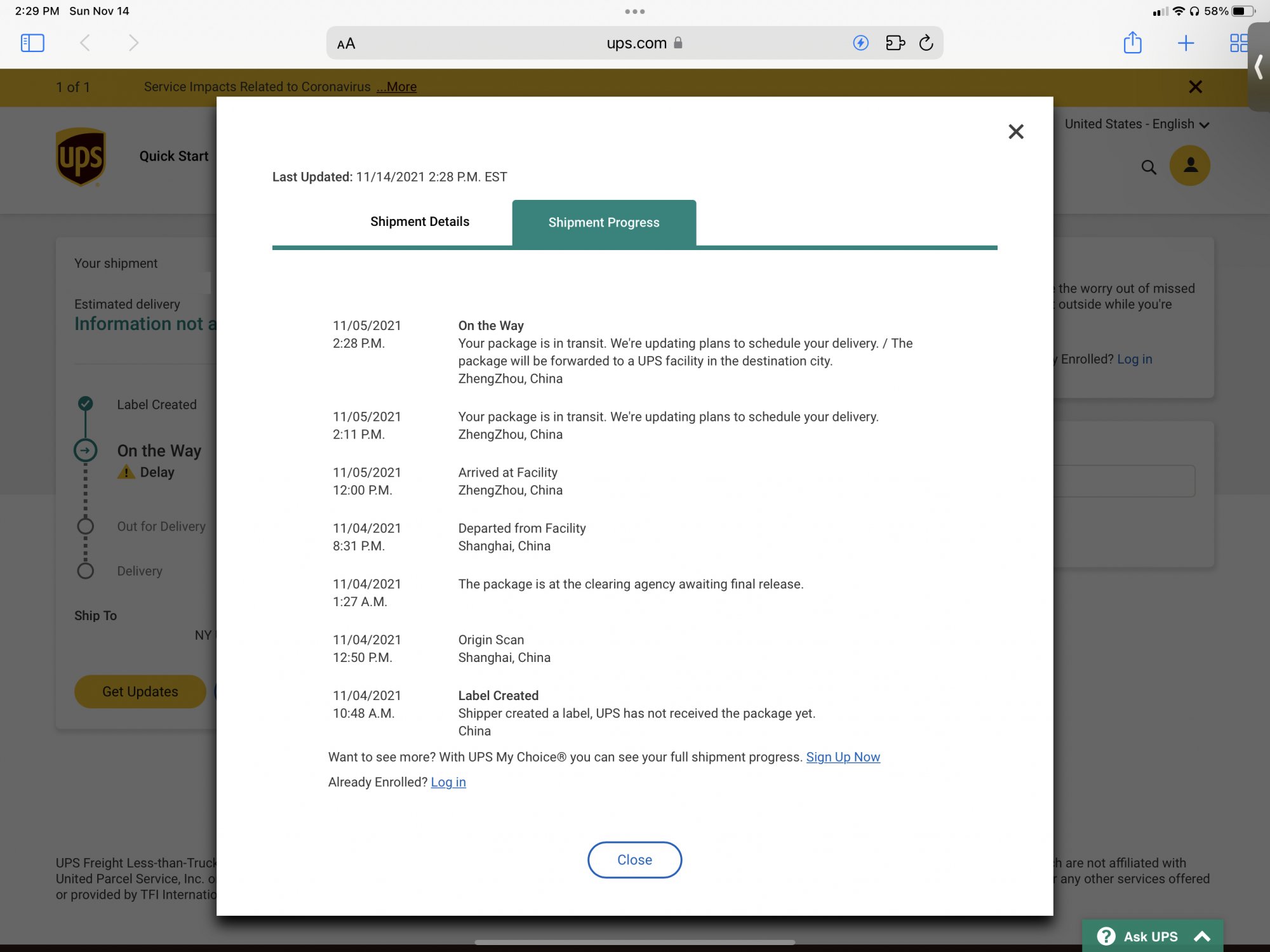Show the tab overview grid icon
1270x952 pixels.
[x=1238, y=43]
